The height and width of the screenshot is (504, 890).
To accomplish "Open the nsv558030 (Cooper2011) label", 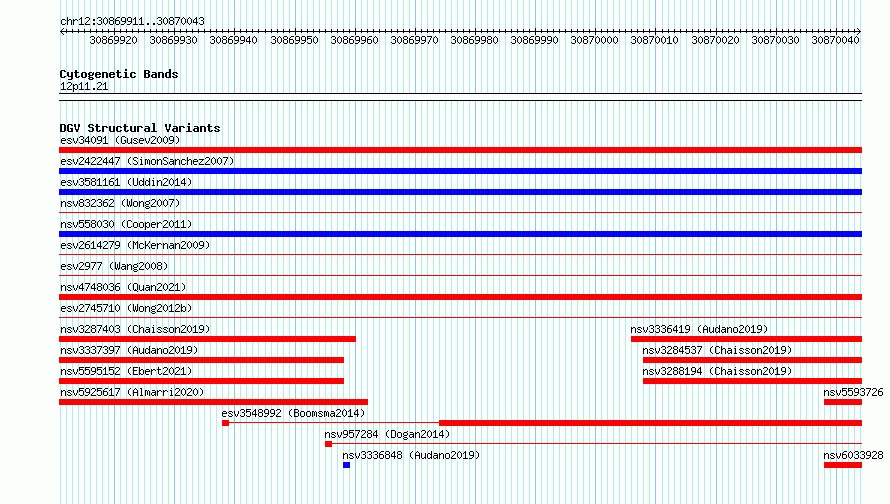I will click(126, 224).
